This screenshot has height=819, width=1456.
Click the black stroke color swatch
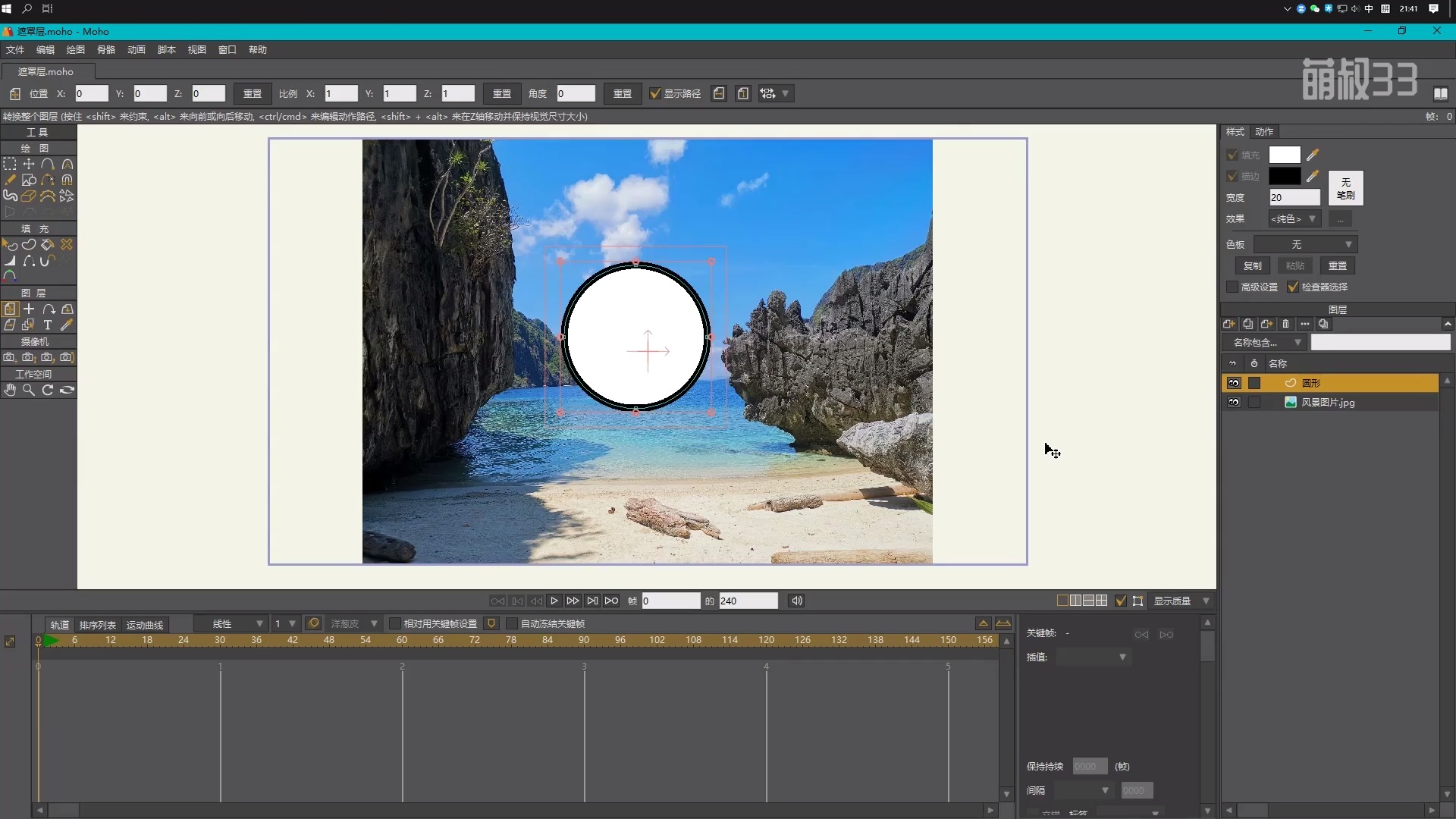[1285, 176]
